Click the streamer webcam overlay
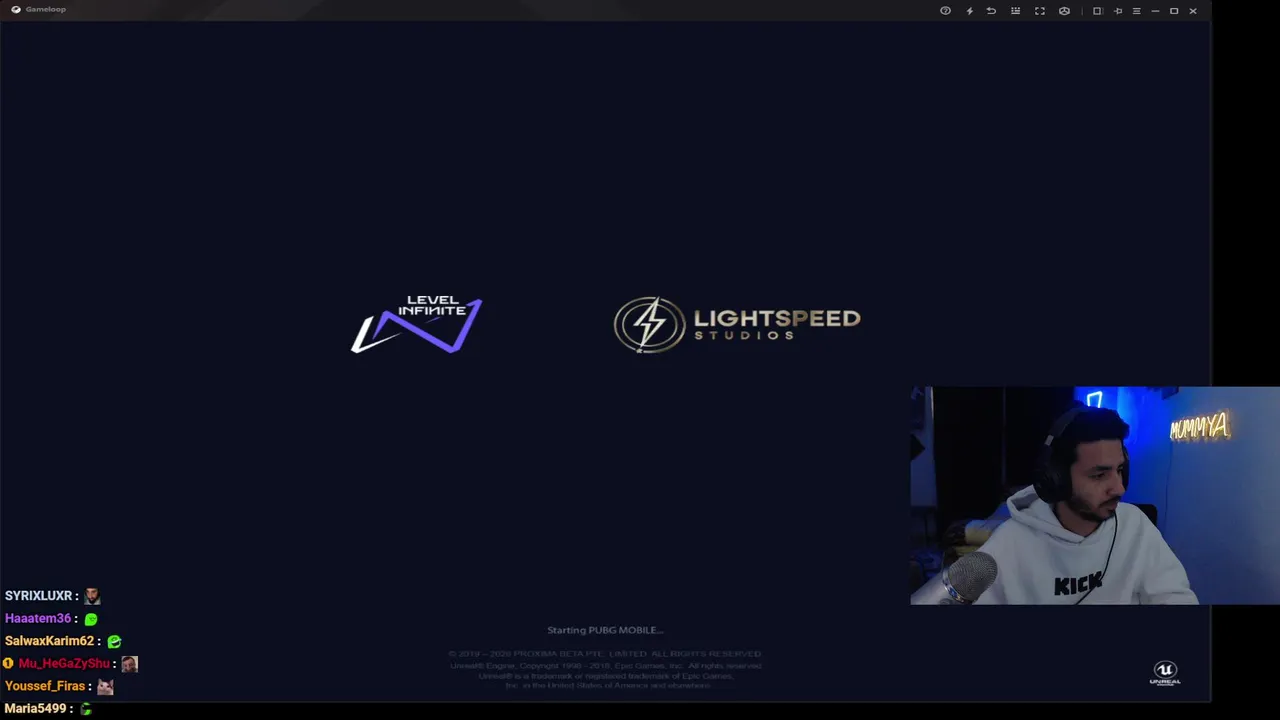 (x=1095, y=496)
